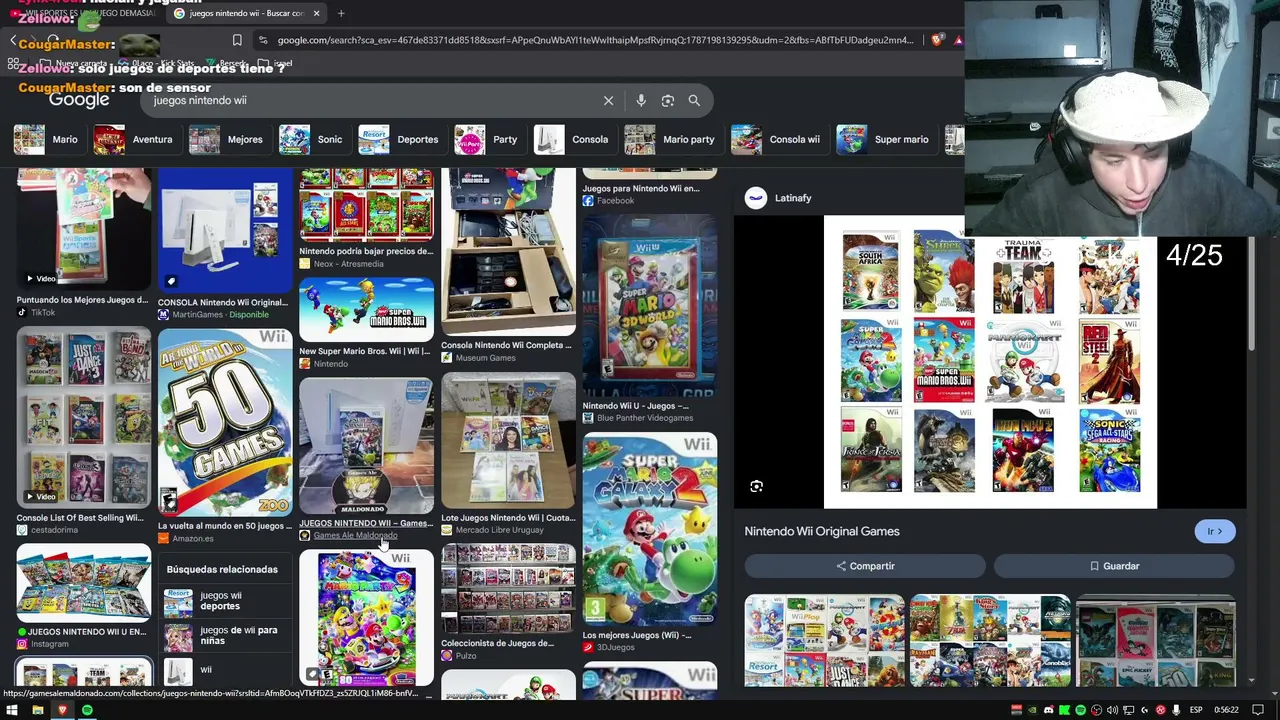
Task: Open the JUEGOS NINTENDO WII Instagram thumbnail
Action: pos(83,582)
